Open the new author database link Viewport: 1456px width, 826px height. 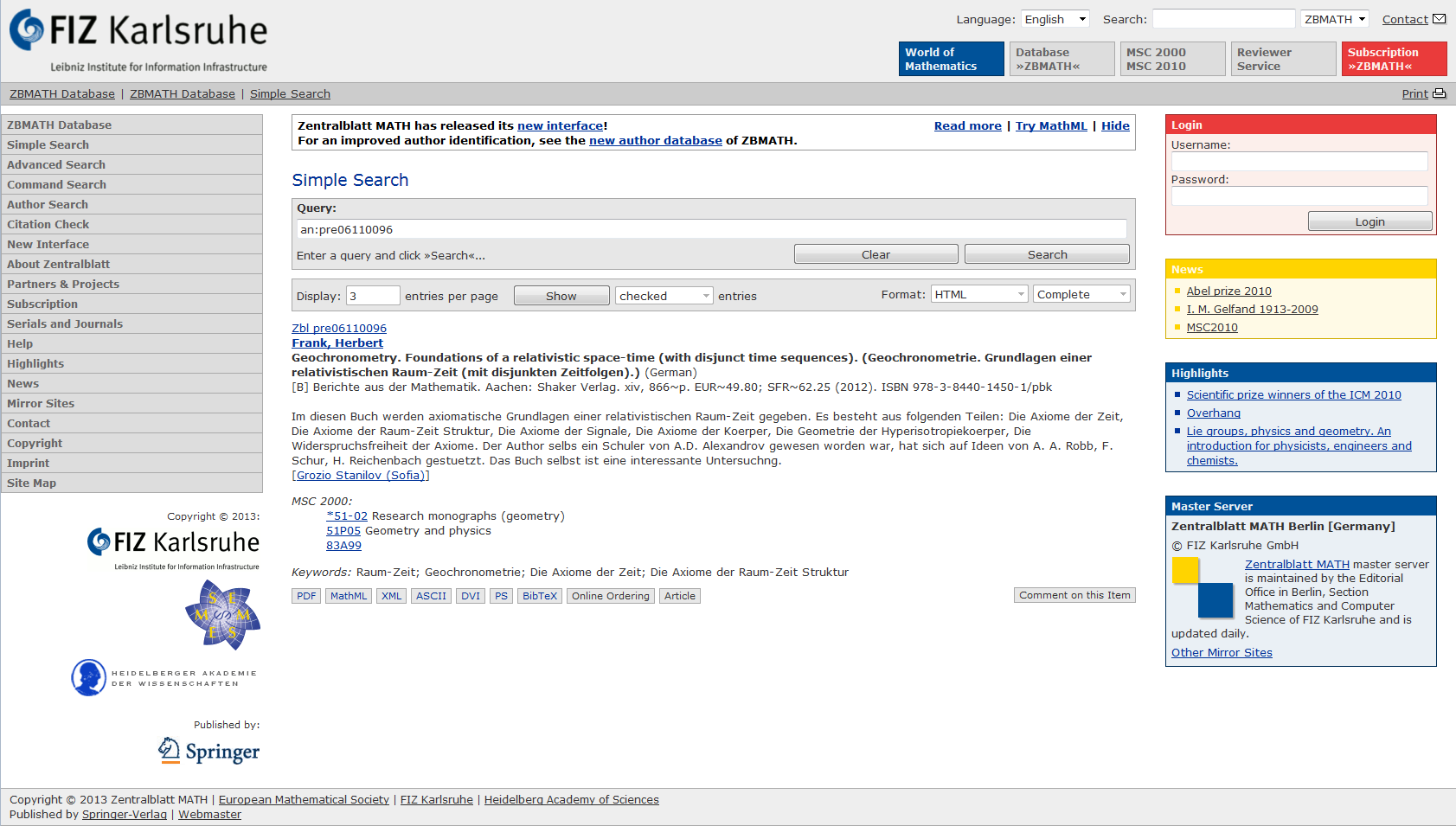coord(656,141)
